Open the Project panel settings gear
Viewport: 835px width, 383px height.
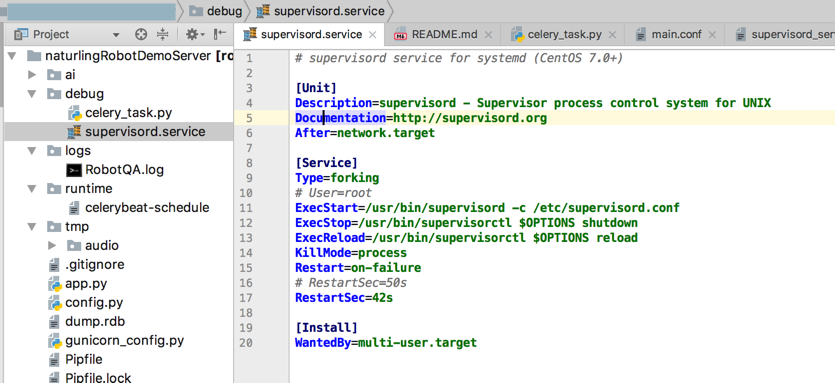192,35
